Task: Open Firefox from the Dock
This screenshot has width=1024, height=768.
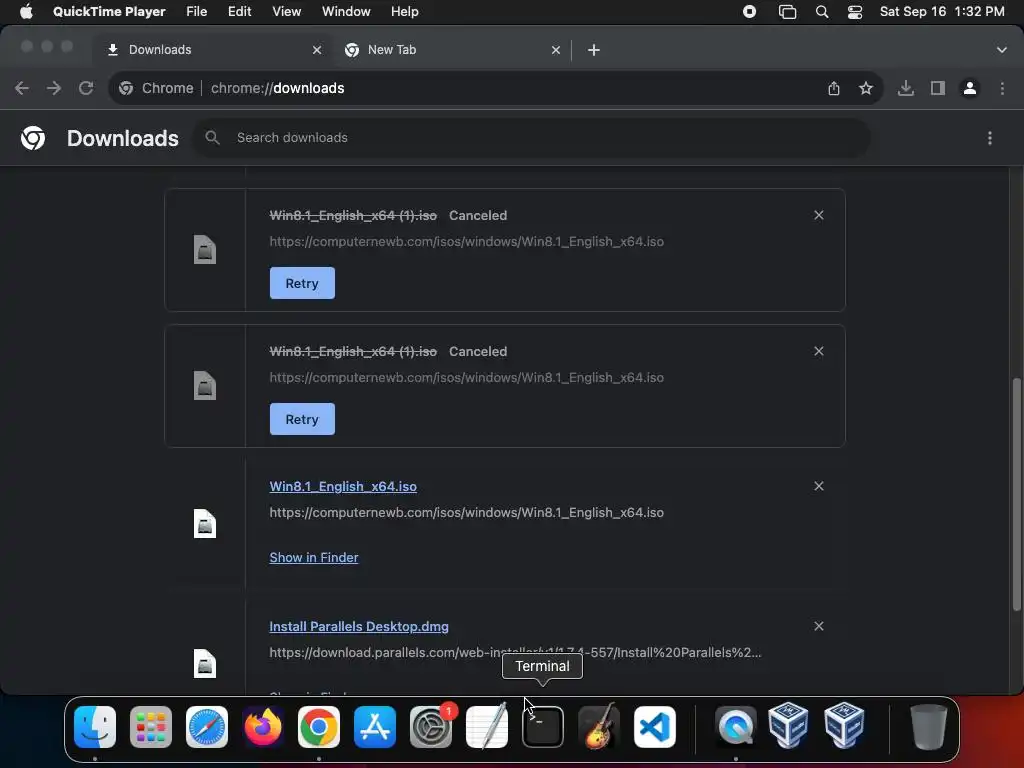Action: pos(263,727)
